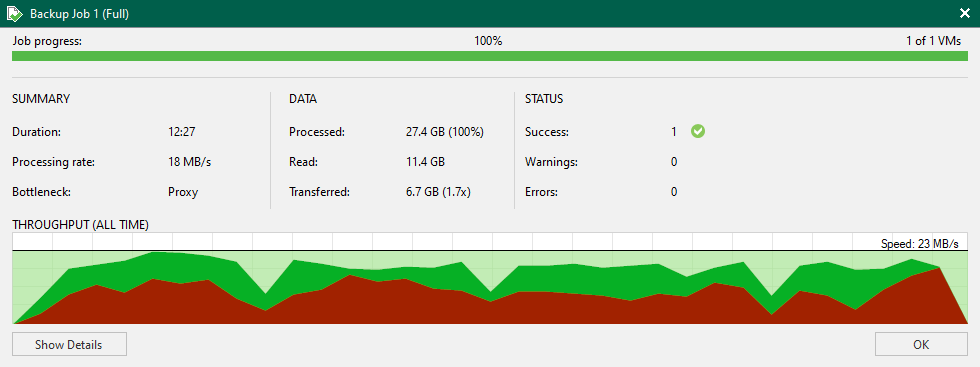
Task: Open Show Details button
Action: [x=69, y=344]
